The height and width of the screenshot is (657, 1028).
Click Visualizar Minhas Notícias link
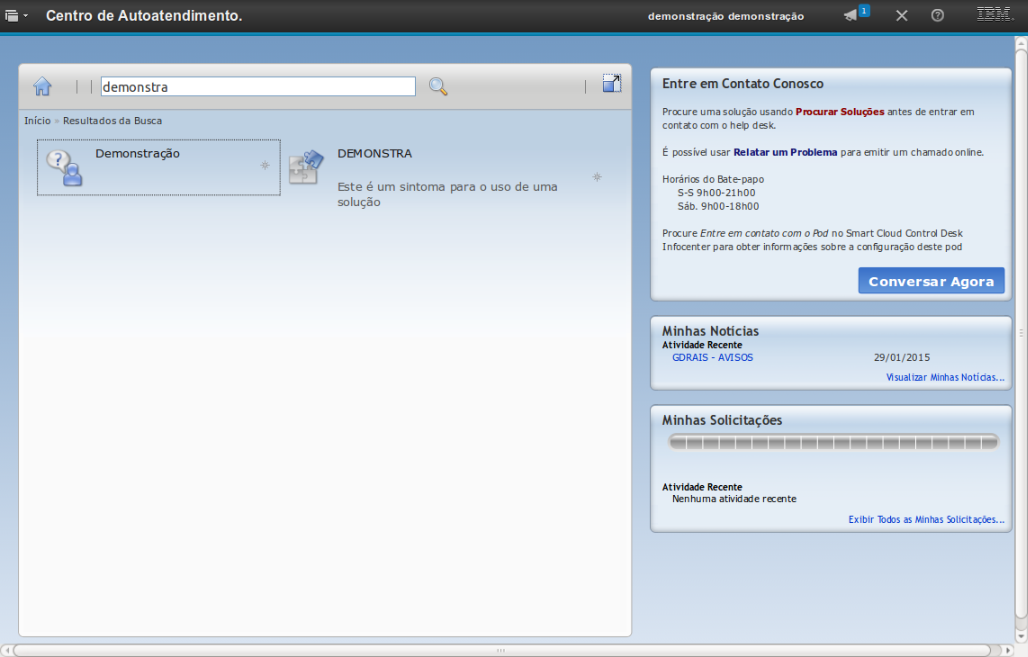pos(945,378)
